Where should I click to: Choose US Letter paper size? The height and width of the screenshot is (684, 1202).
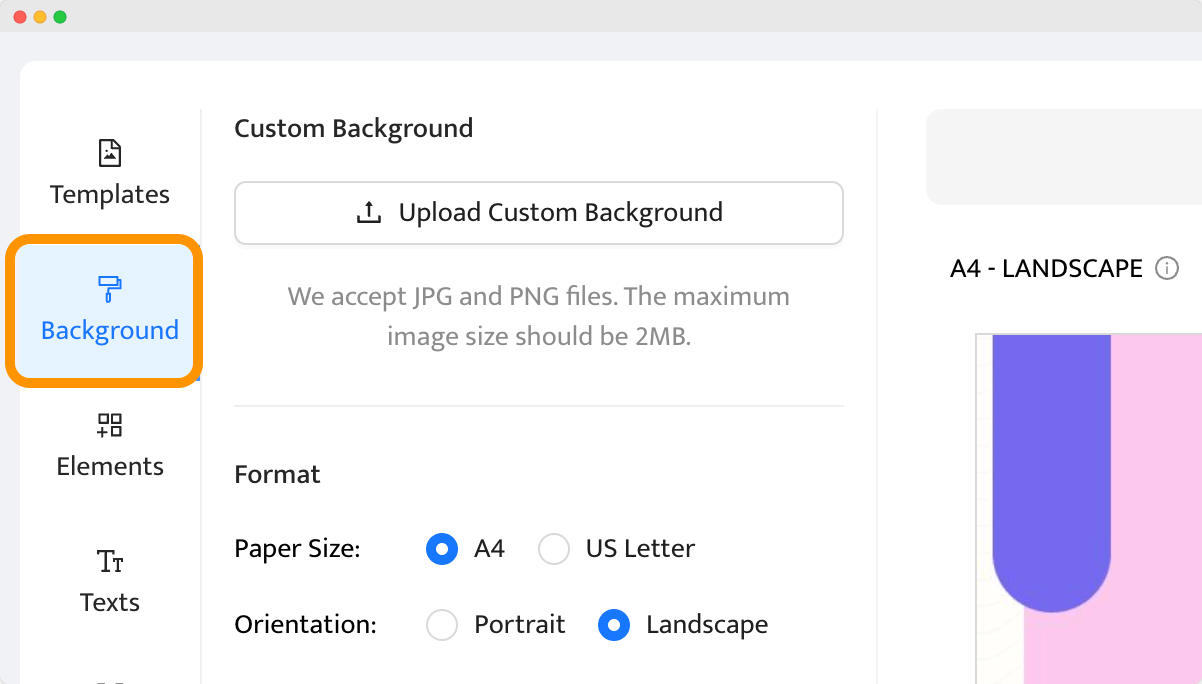click(554, 549)
